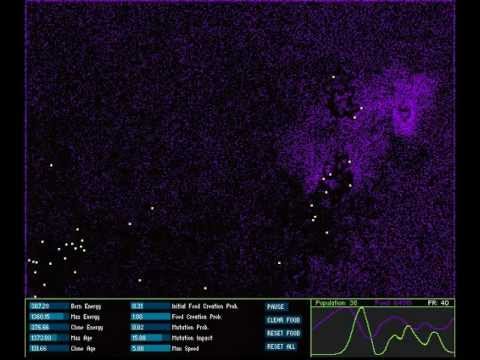Screen dimensions: 480x360
Task: Adjust the Initial Food Creation Prob. slider
Action: click(150, 306)
